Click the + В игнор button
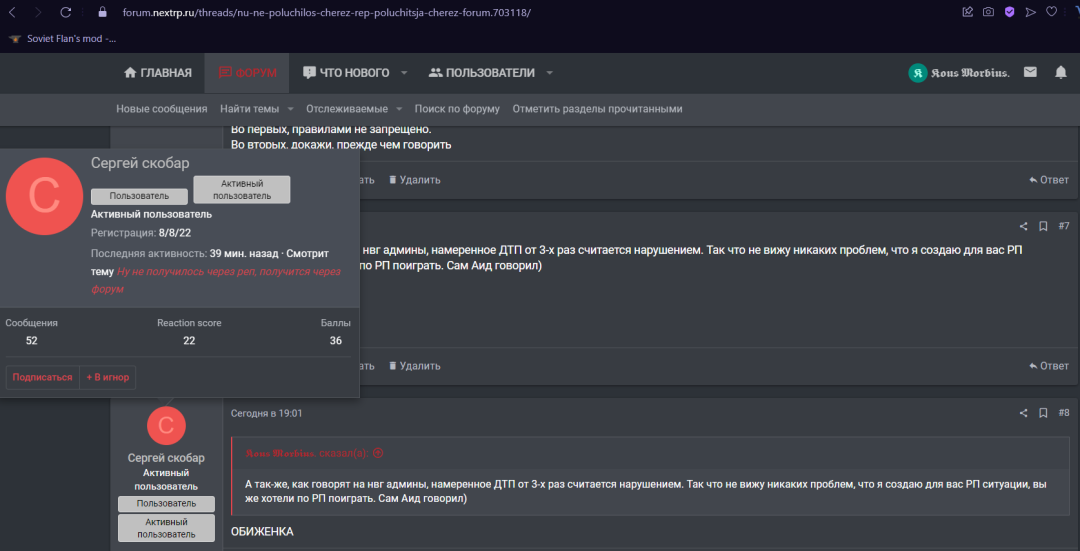 tap(108, 377)
